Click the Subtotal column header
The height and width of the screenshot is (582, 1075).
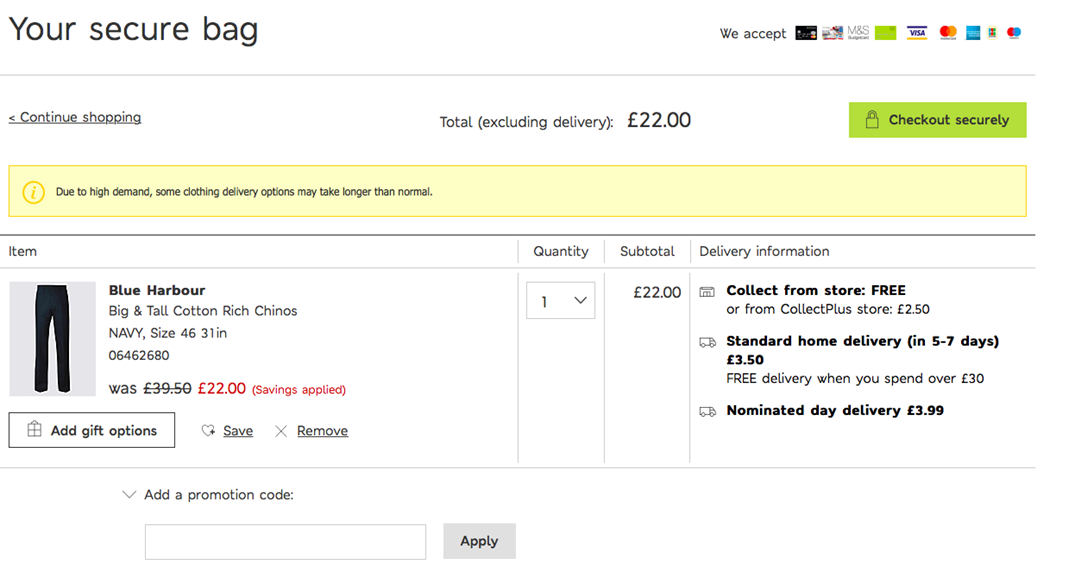tap(647, 252)
